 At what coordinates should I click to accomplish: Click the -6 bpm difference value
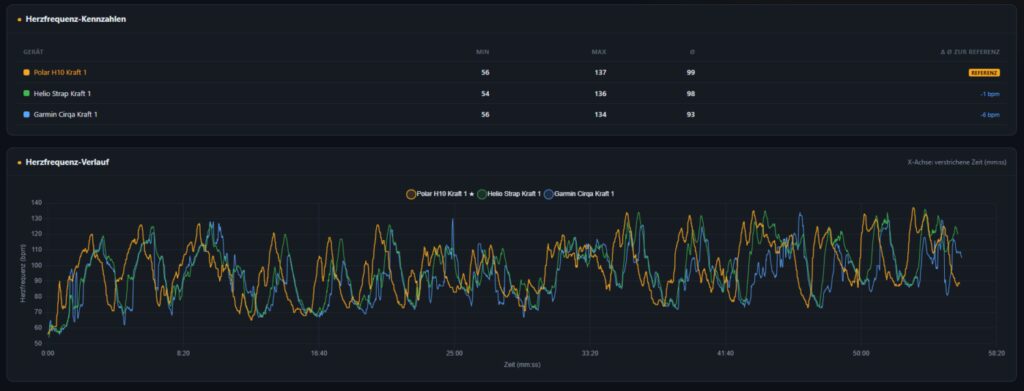coord(989,115)
